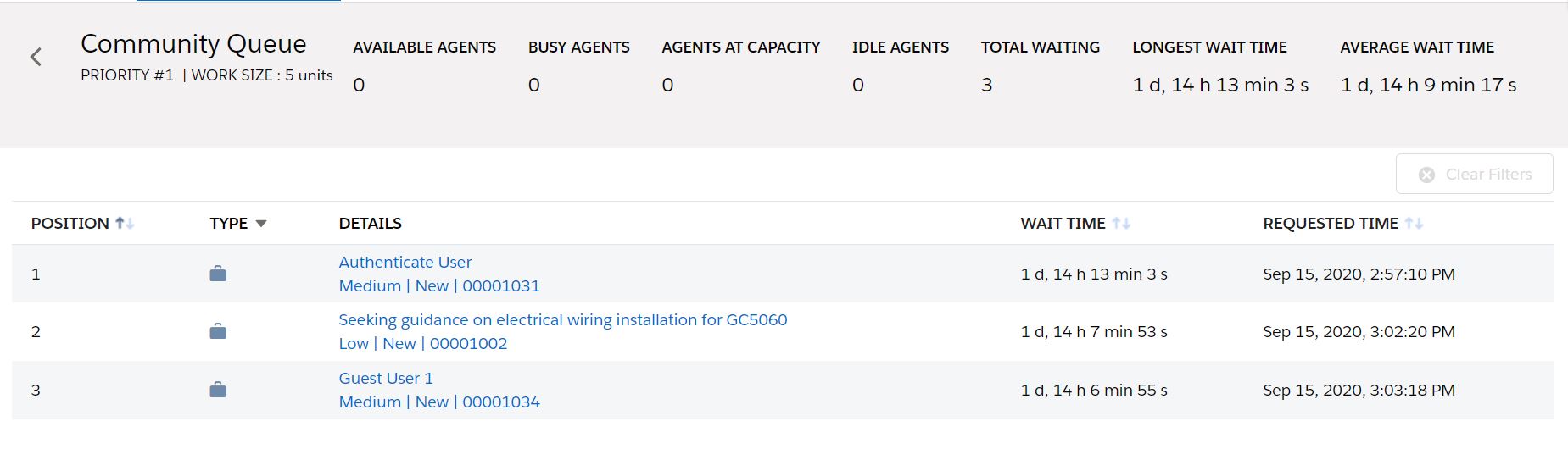Open the GC5060 electrical wiring case link
Image resolution: width=1568 pixels, height=449 pixels.
point(562,320)
